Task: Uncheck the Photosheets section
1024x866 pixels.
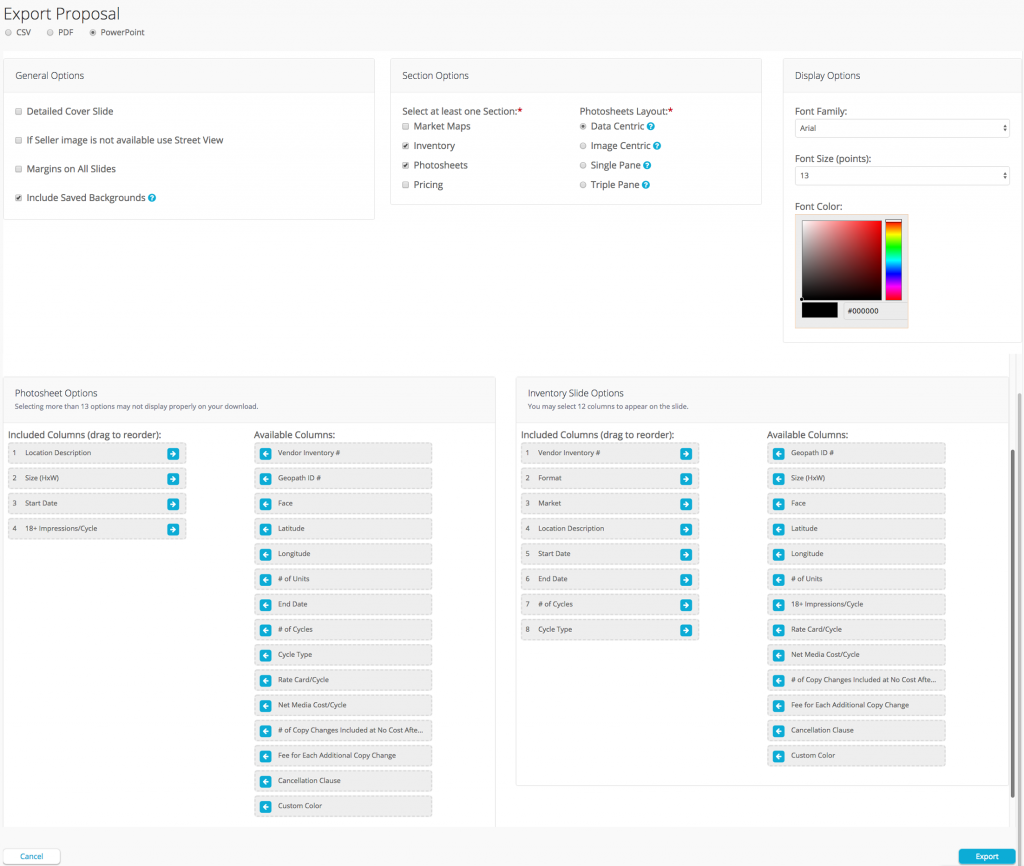Action: pos(406,166)
